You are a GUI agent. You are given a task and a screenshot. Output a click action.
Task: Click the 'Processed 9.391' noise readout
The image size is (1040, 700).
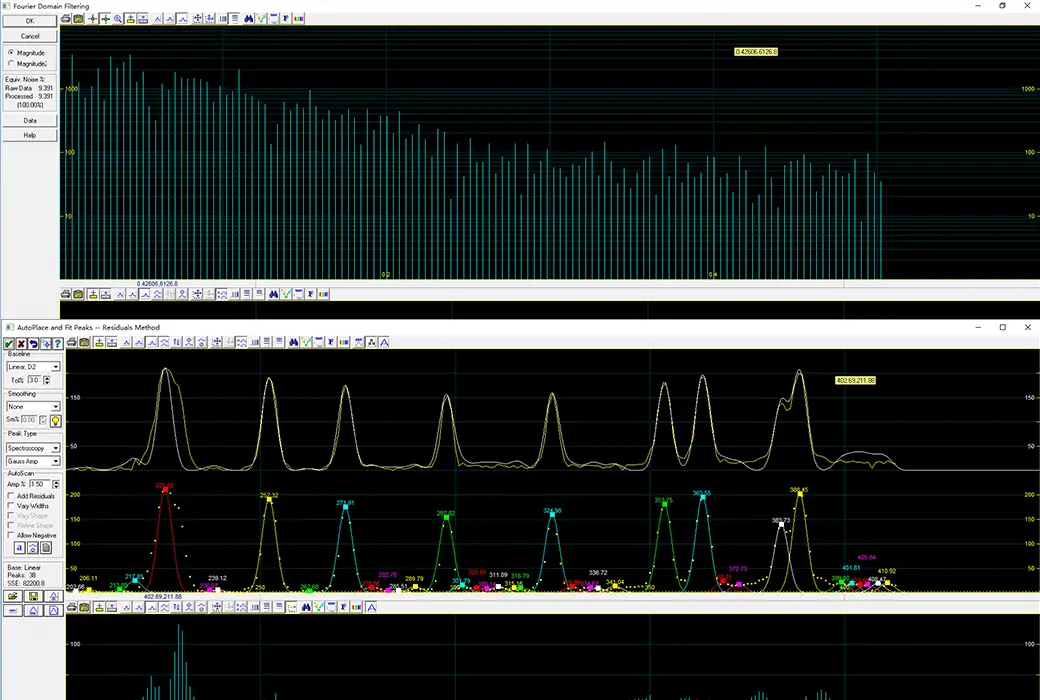[29, 96]
